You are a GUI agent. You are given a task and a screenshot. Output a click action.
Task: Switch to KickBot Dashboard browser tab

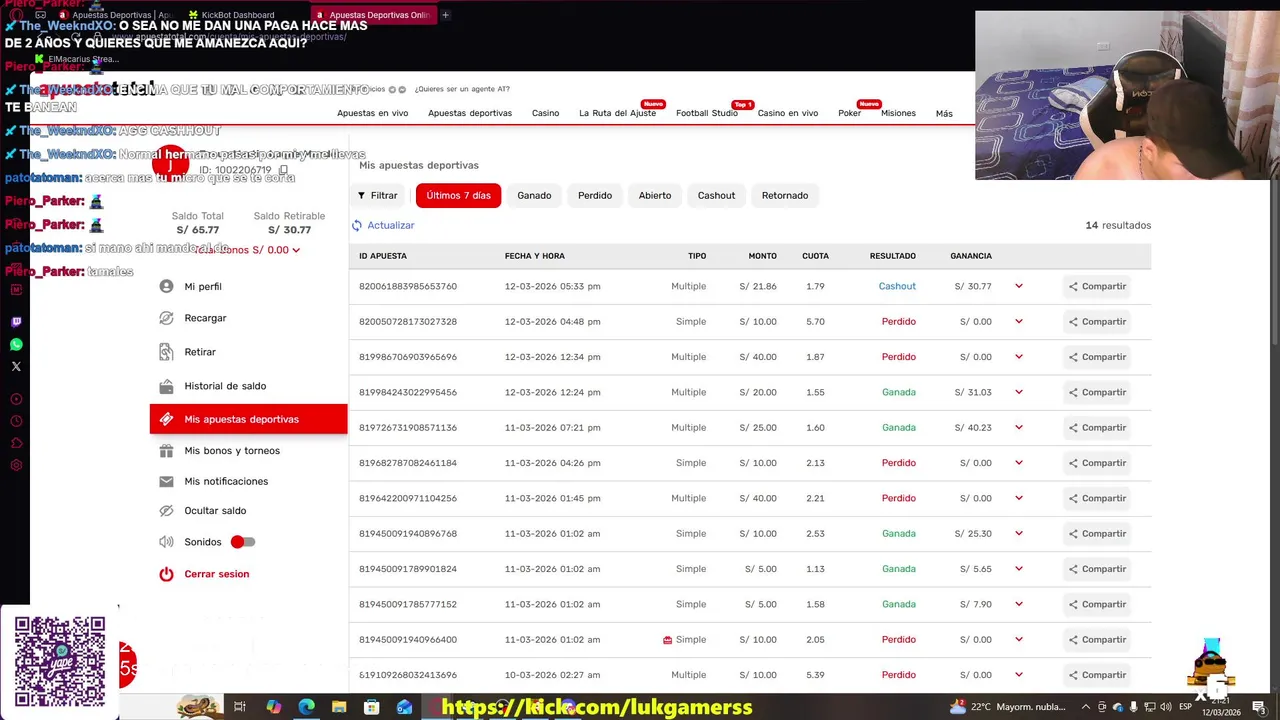tap(238, 15)
